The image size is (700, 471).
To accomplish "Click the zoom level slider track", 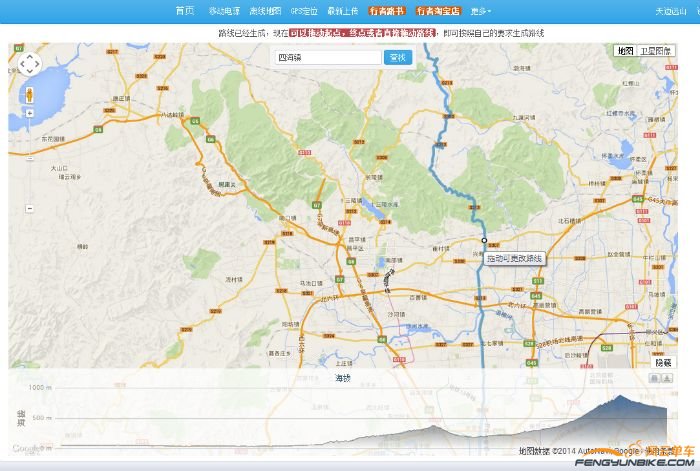I will pyautogui.click(x=29, y=160).
